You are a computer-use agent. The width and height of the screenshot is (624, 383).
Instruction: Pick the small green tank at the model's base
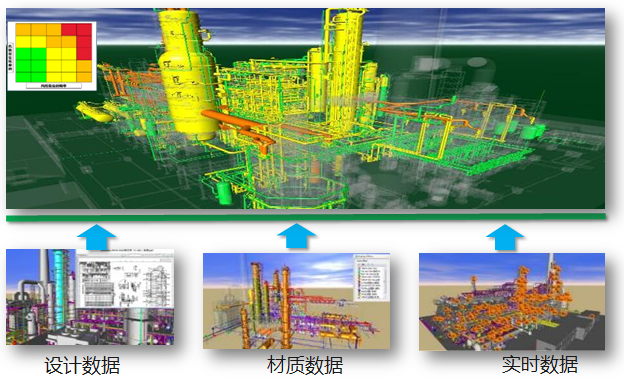coord(224,192)
